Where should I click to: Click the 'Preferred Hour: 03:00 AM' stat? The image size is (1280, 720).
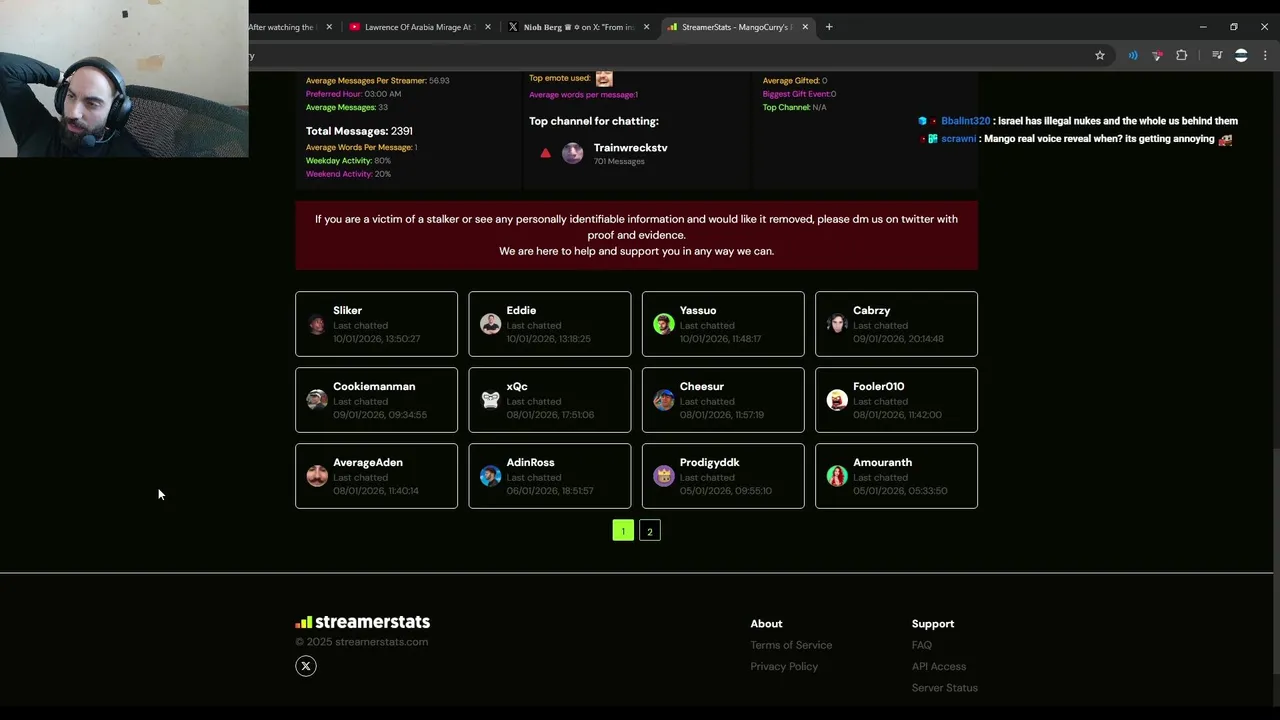point(353,94)
